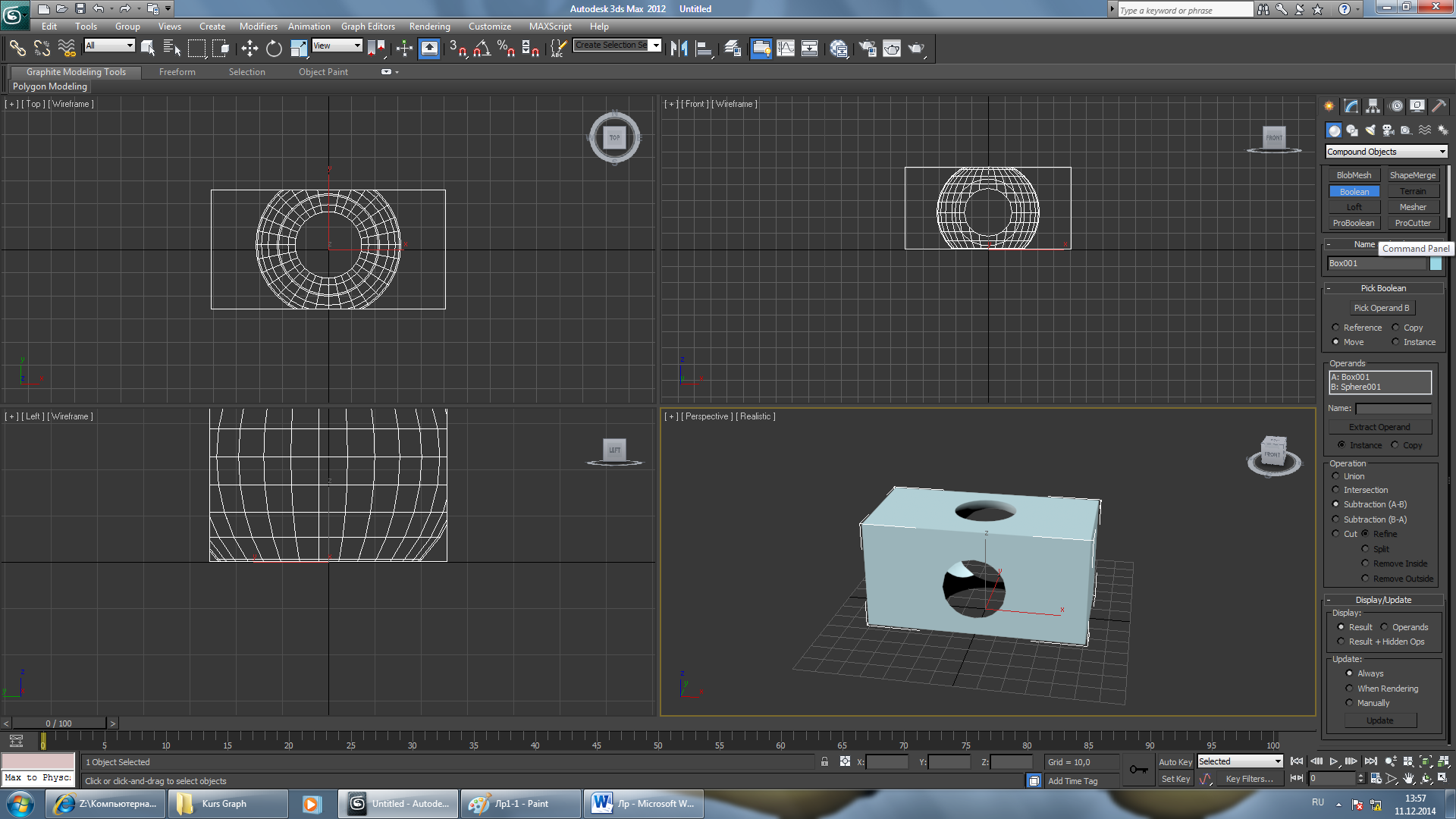The height and width of the screenshot is (819, 1456).
Task: Open the Rendering menu
Action: coord(429,27)
